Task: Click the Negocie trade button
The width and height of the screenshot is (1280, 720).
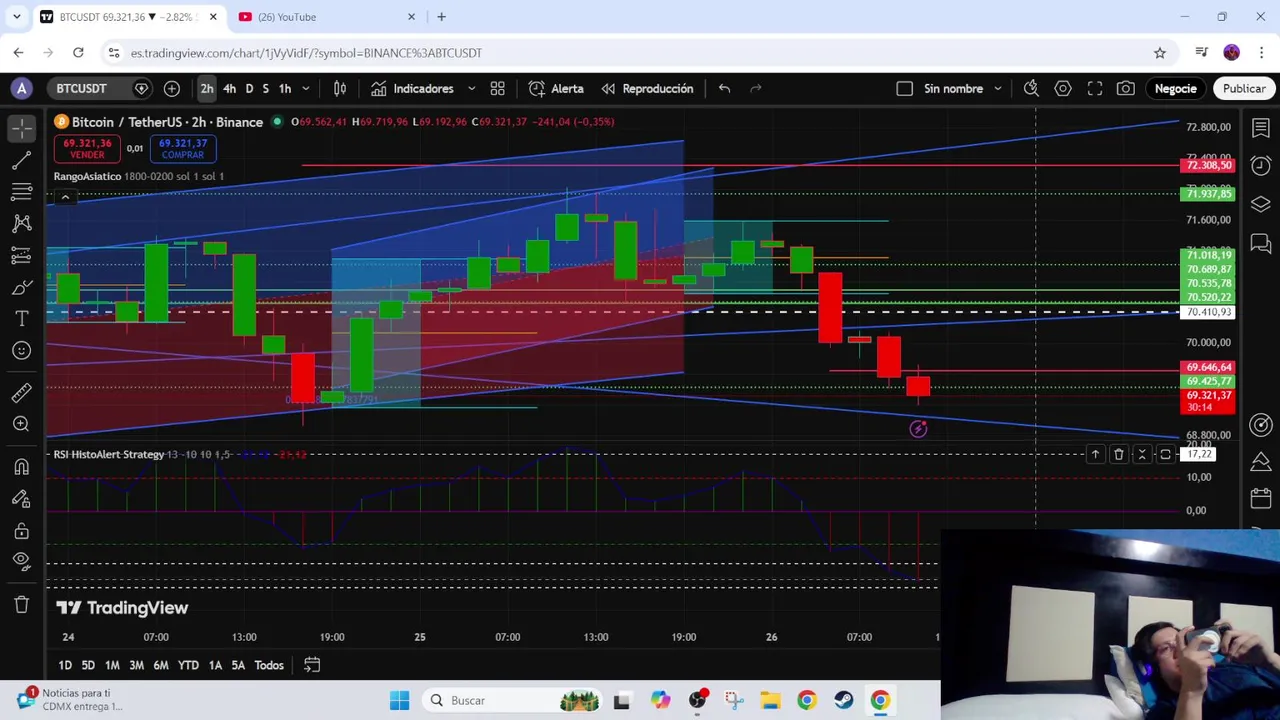Action: [1176, 89]
